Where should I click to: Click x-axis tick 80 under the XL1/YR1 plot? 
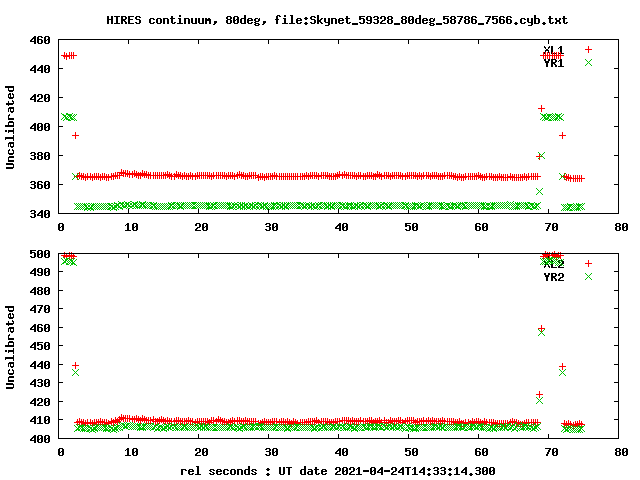click(621, 227)
